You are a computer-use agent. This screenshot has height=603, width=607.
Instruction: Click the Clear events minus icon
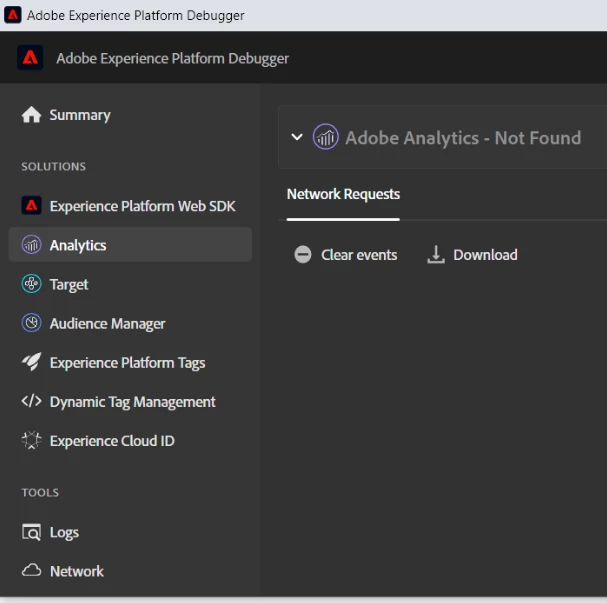click(x=303, y=255)
